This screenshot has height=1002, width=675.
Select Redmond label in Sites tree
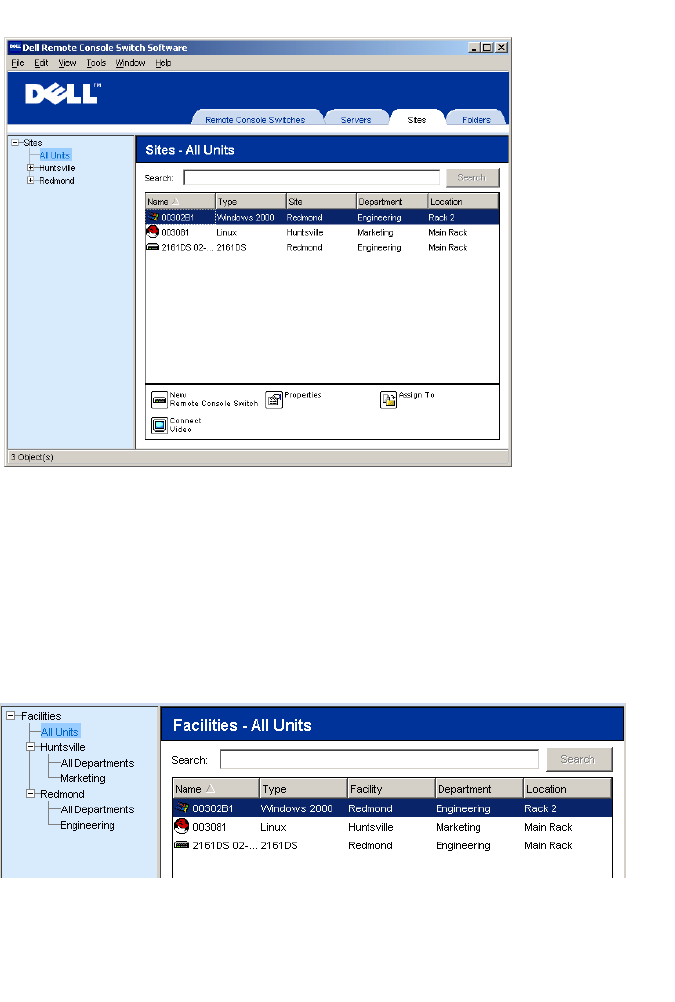[x=57, y=181]
